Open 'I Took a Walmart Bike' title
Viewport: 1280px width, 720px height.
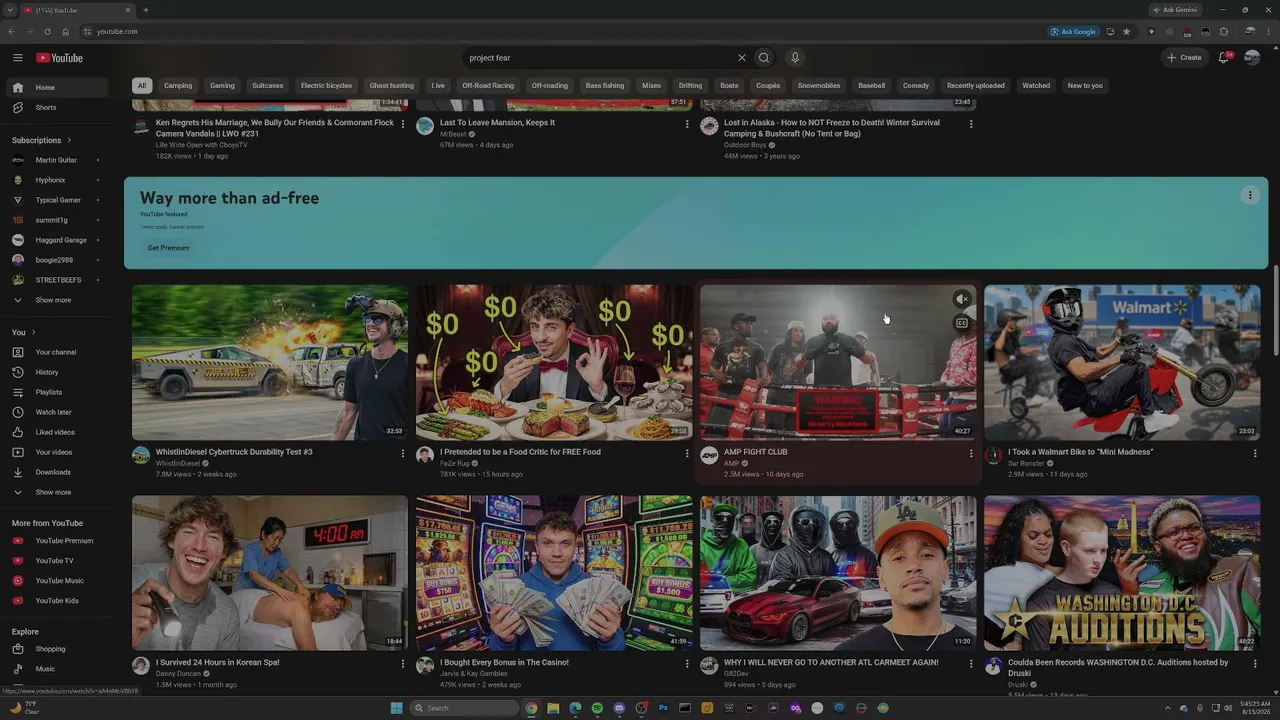(1081, 452)
